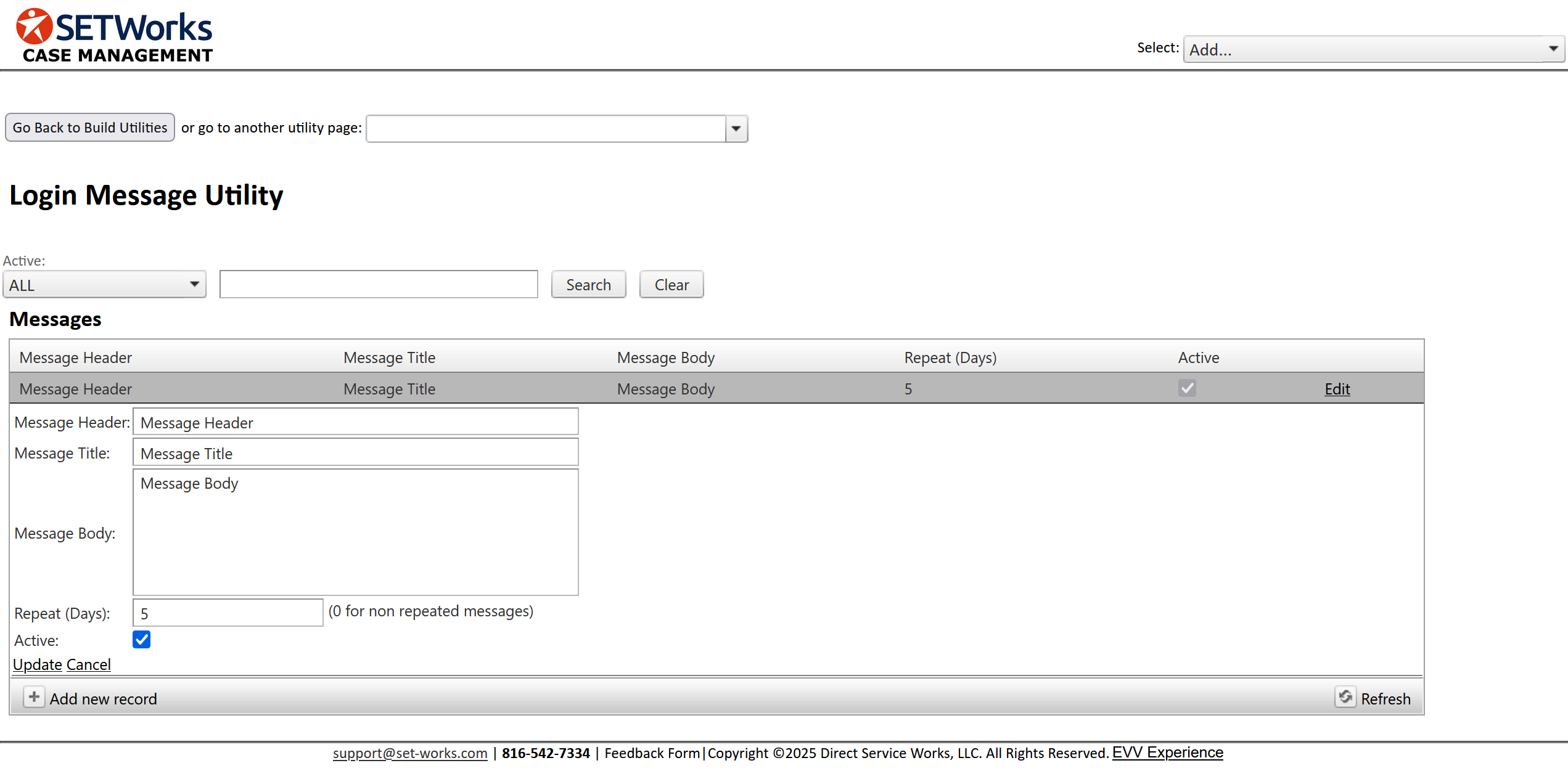Expand the utility page combo box arrow
The height and width of the screenshot is (771, 1568).
point(736,129)
